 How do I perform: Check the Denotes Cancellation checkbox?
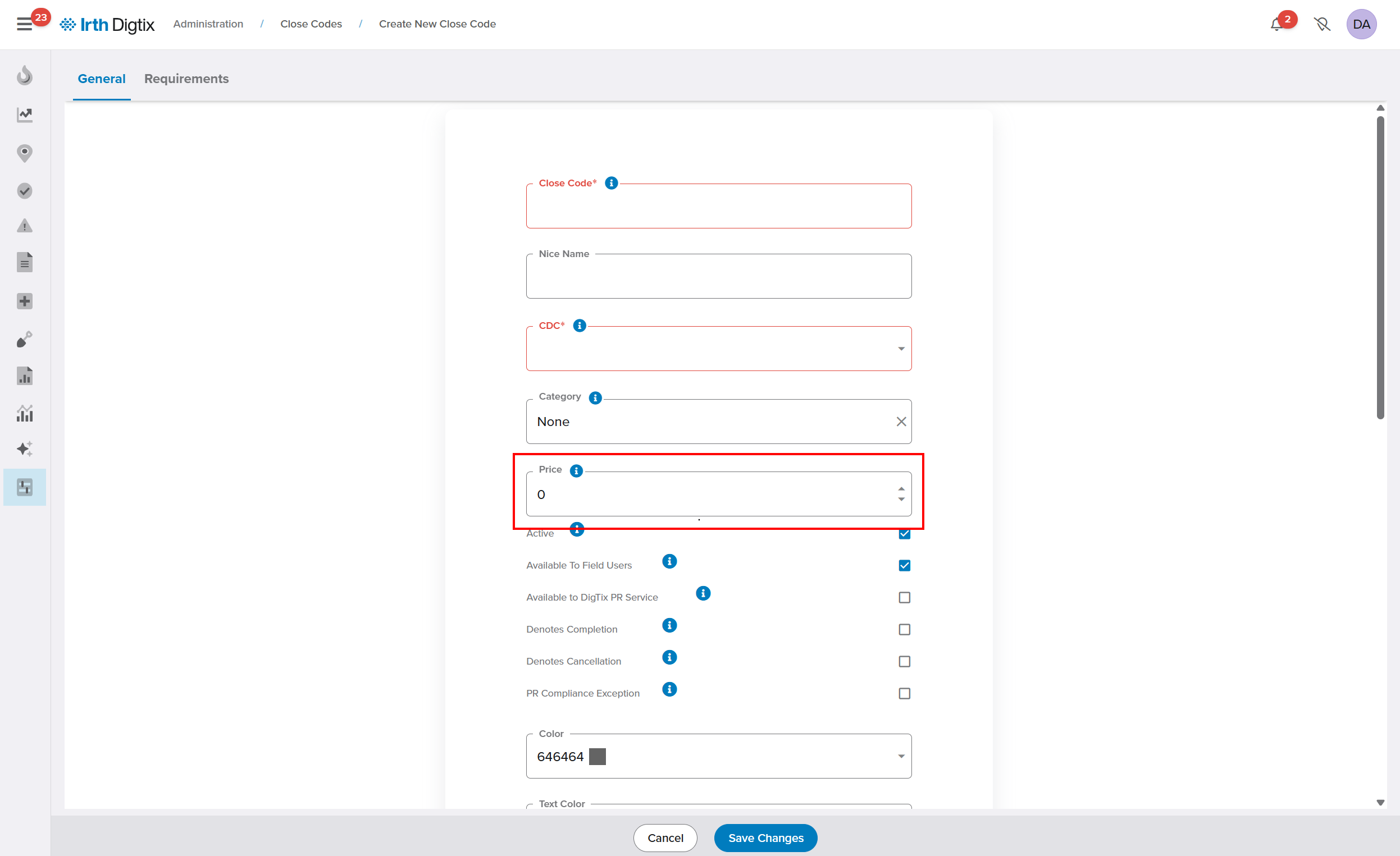[904, 662]
